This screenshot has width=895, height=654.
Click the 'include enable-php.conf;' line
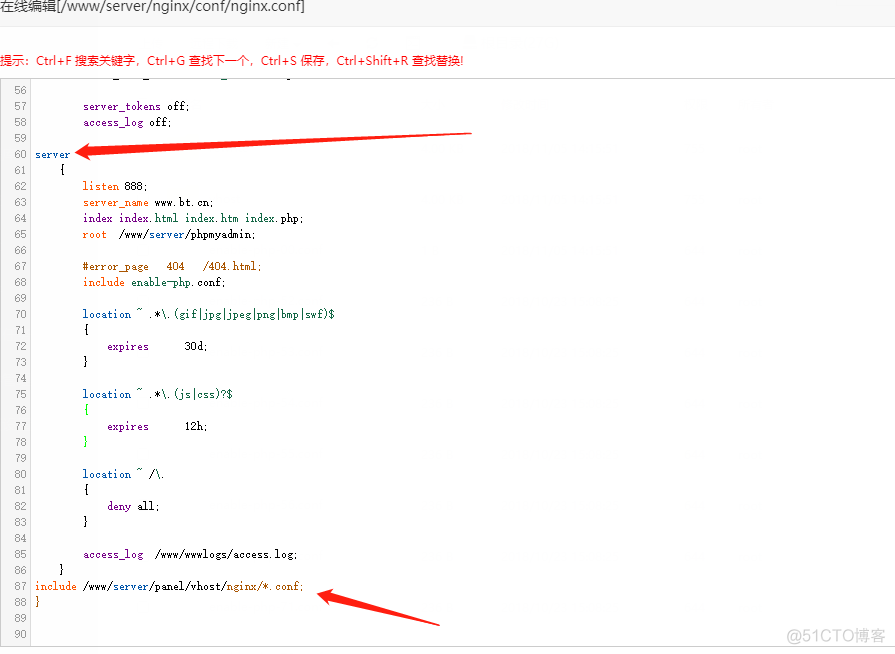(x=153, y=282)
